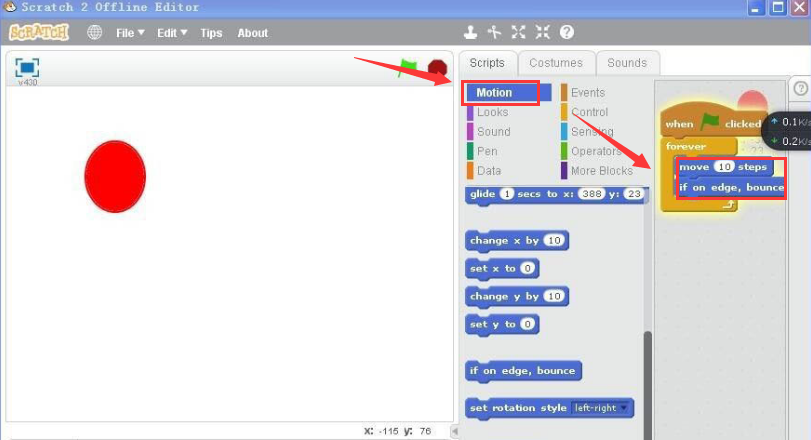Screen dimensions: 811x440
Task: Select the Block help question tool
Action: point(567,32)
